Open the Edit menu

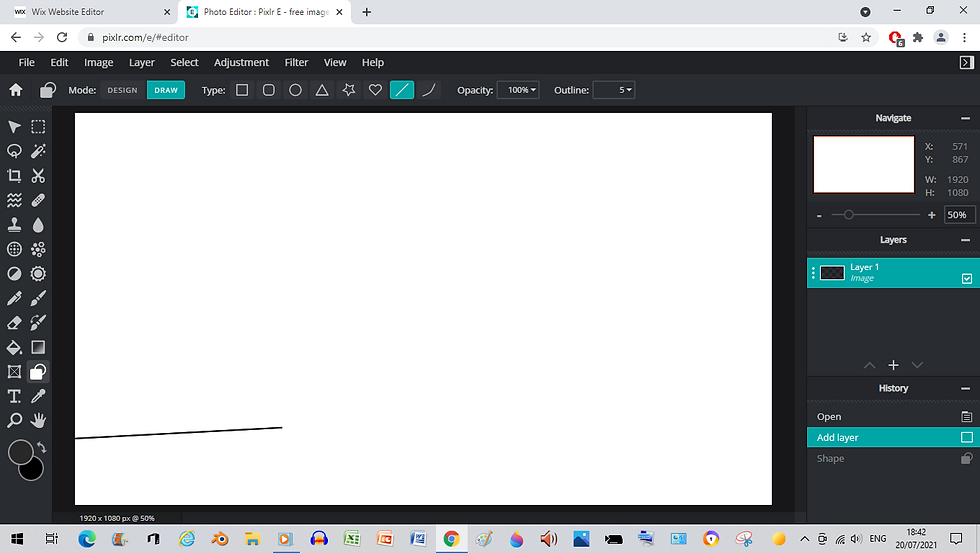click(59, 62)
